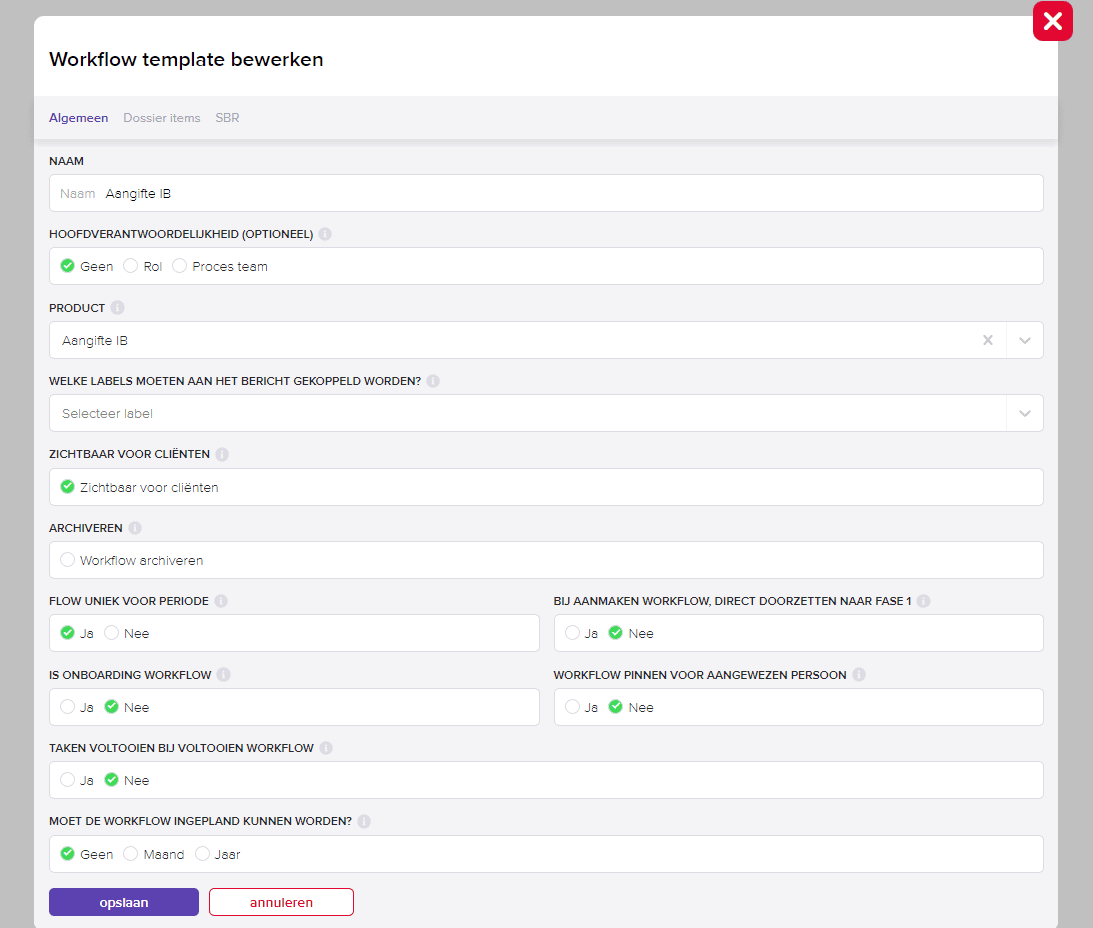Click info icon beside Product label
This screenshot has height=928, width=1093.
tap(117, 307)
